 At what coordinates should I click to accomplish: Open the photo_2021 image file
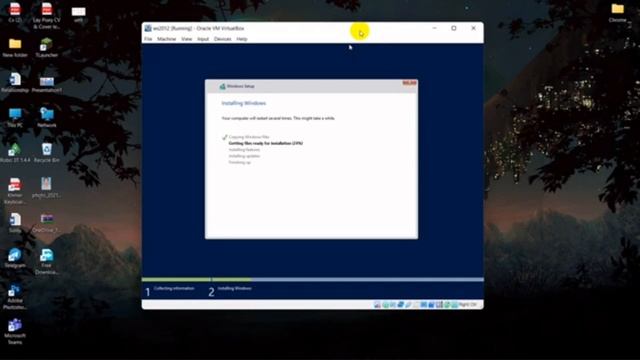(x=47, y=188)
